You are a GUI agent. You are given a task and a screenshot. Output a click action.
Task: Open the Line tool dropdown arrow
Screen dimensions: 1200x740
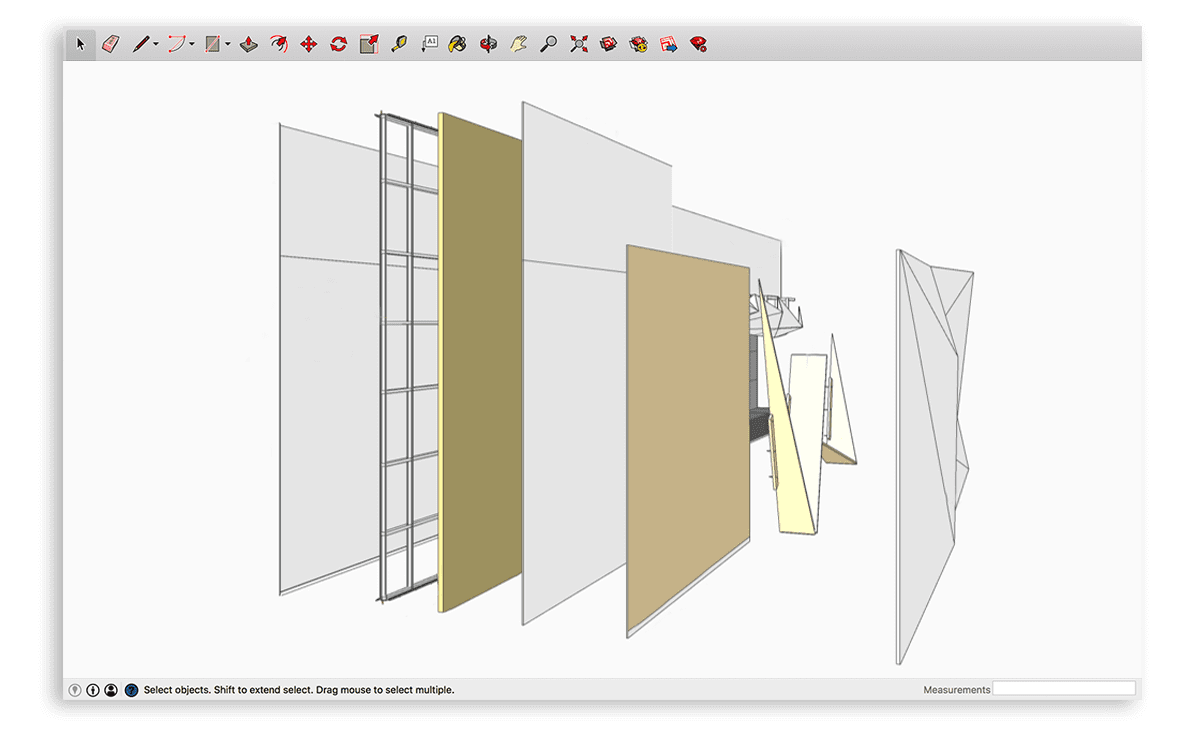pos(154,45)
